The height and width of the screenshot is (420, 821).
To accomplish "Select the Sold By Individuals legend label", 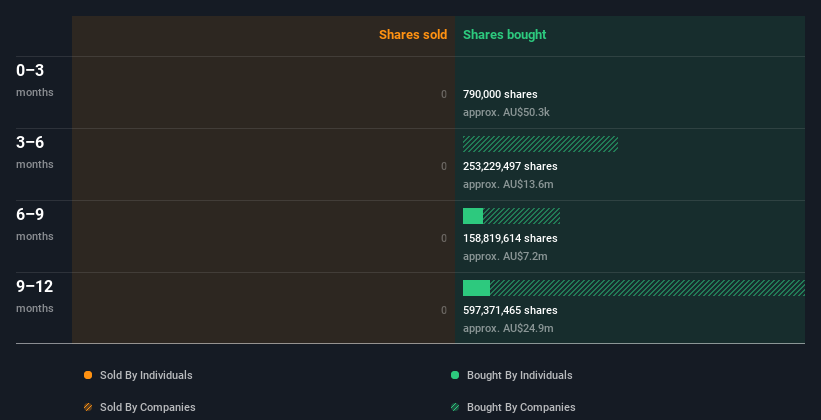I will (146, 375).
